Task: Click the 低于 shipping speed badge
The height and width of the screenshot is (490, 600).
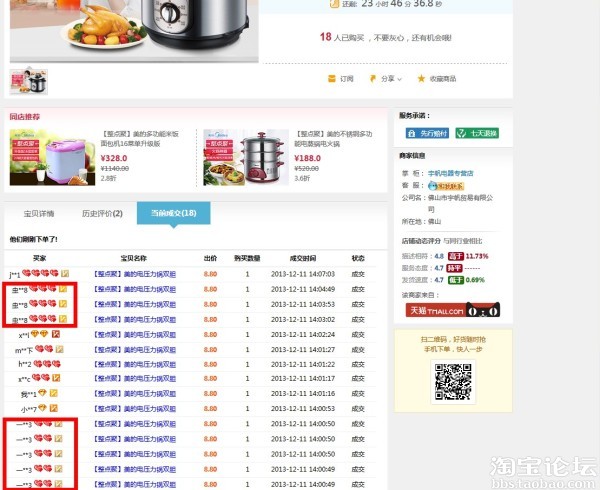Action: pyautogui.click(x=456, y=280)
